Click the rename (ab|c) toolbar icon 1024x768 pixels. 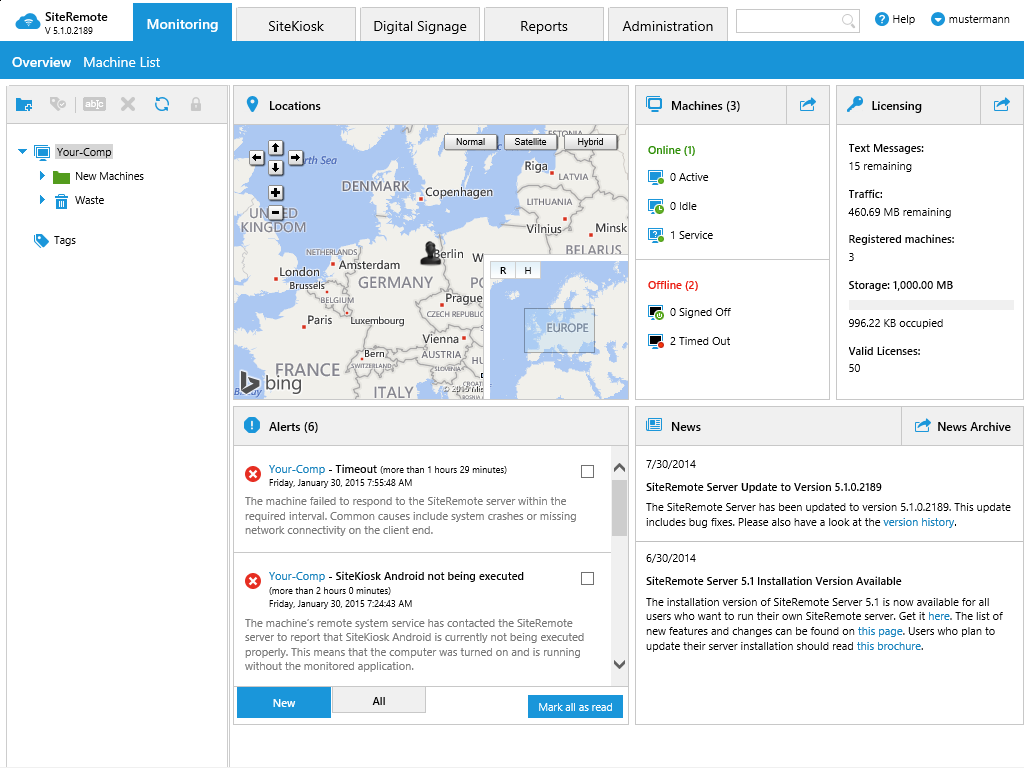[94, 104]
